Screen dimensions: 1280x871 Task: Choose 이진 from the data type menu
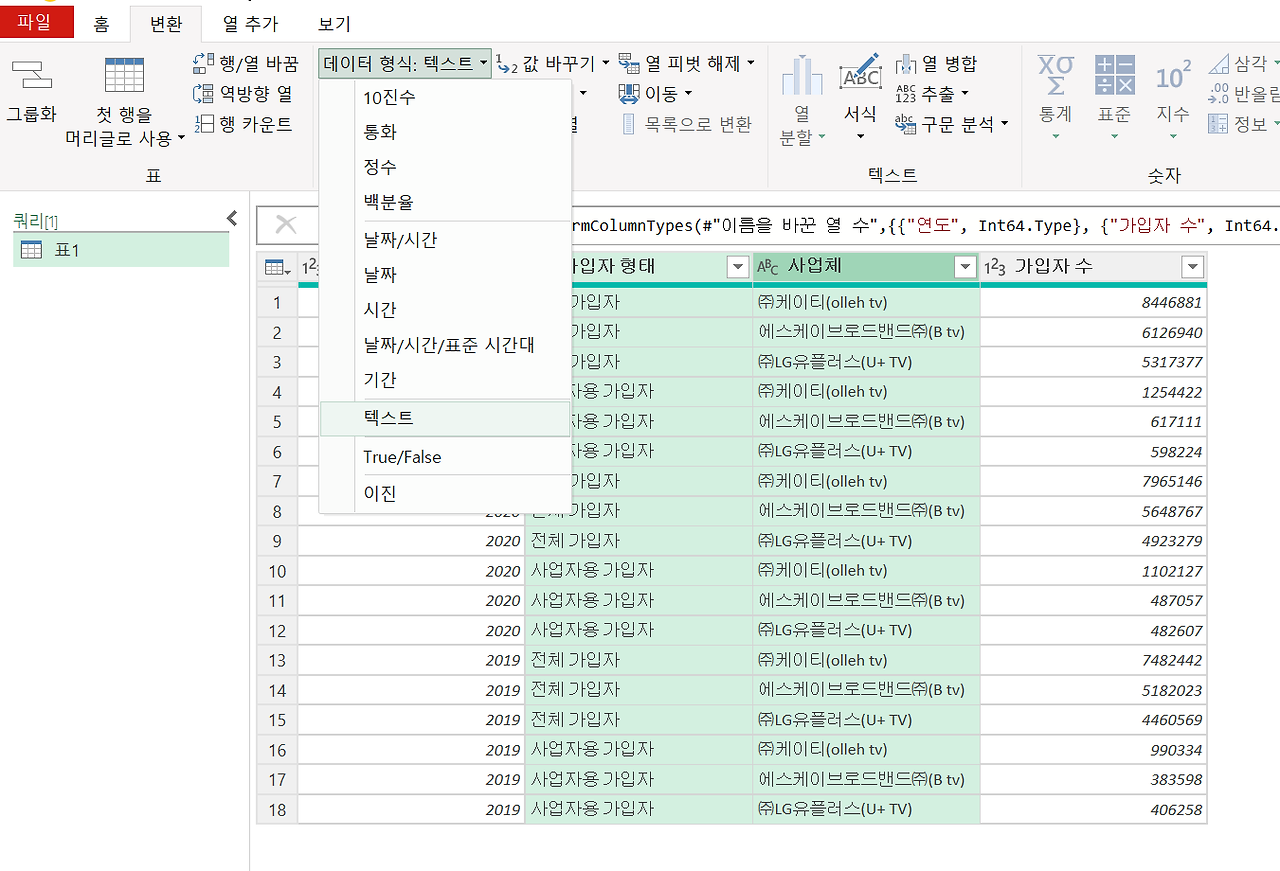pos(445,493)
